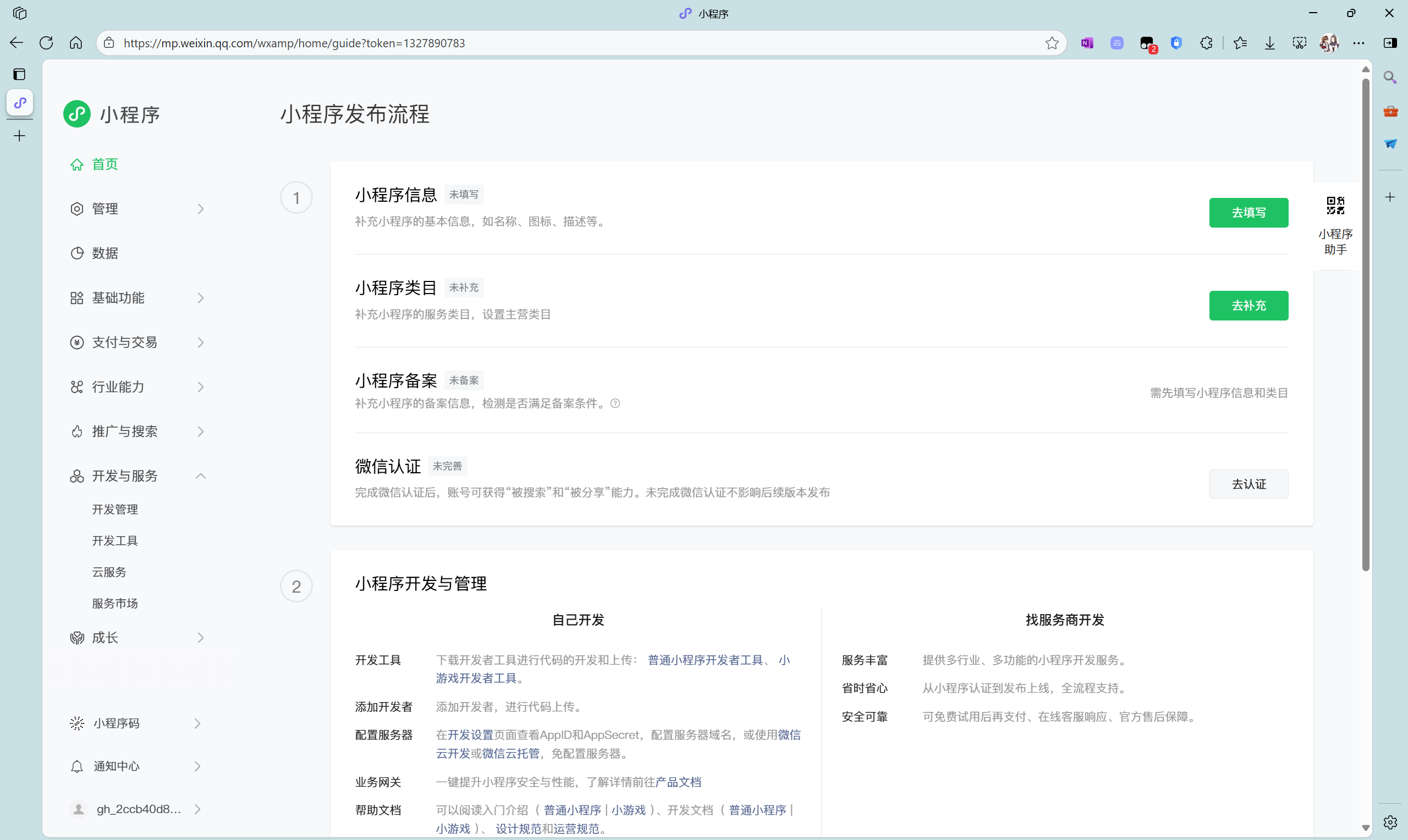Screen dimensions: 1408x840
Task: Open 设计规范 link
Action: tap(519, 829)
